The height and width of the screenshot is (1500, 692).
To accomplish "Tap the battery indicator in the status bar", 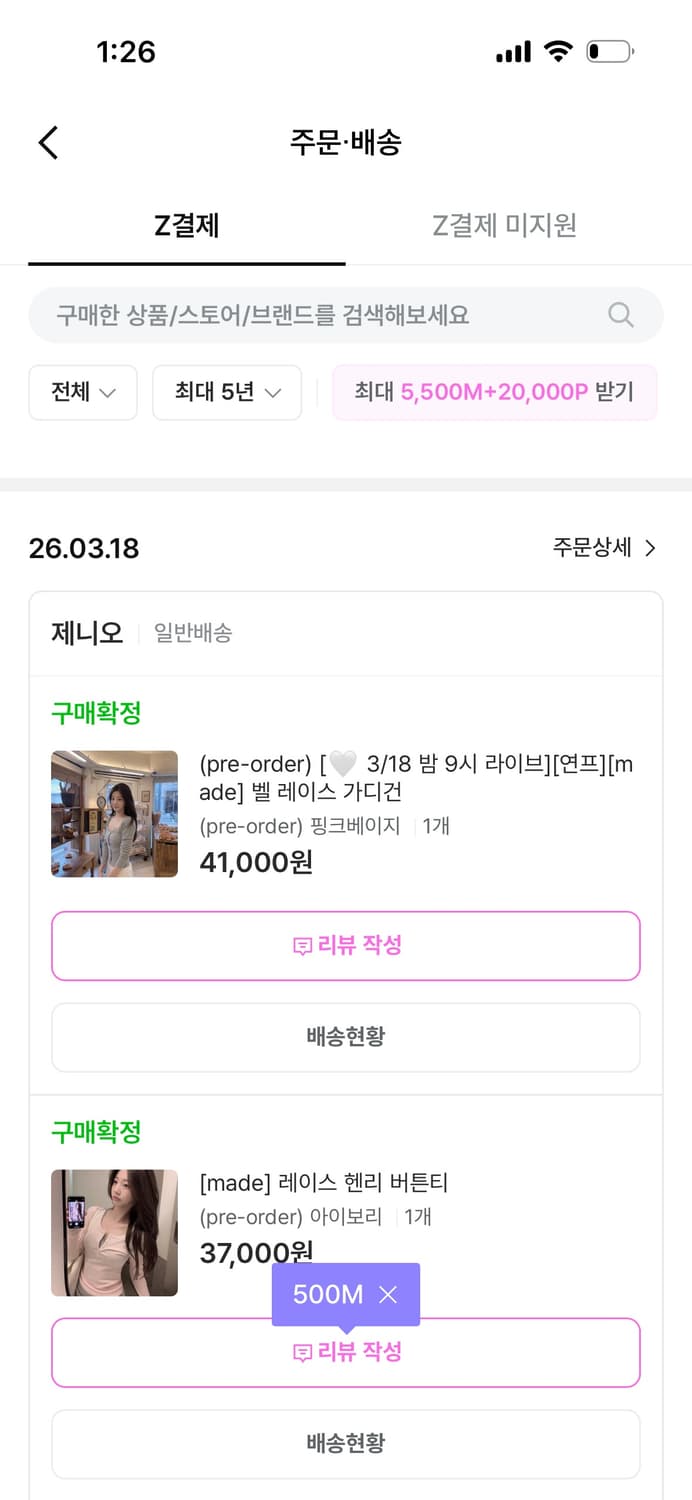I will click(x=611, y=51).
